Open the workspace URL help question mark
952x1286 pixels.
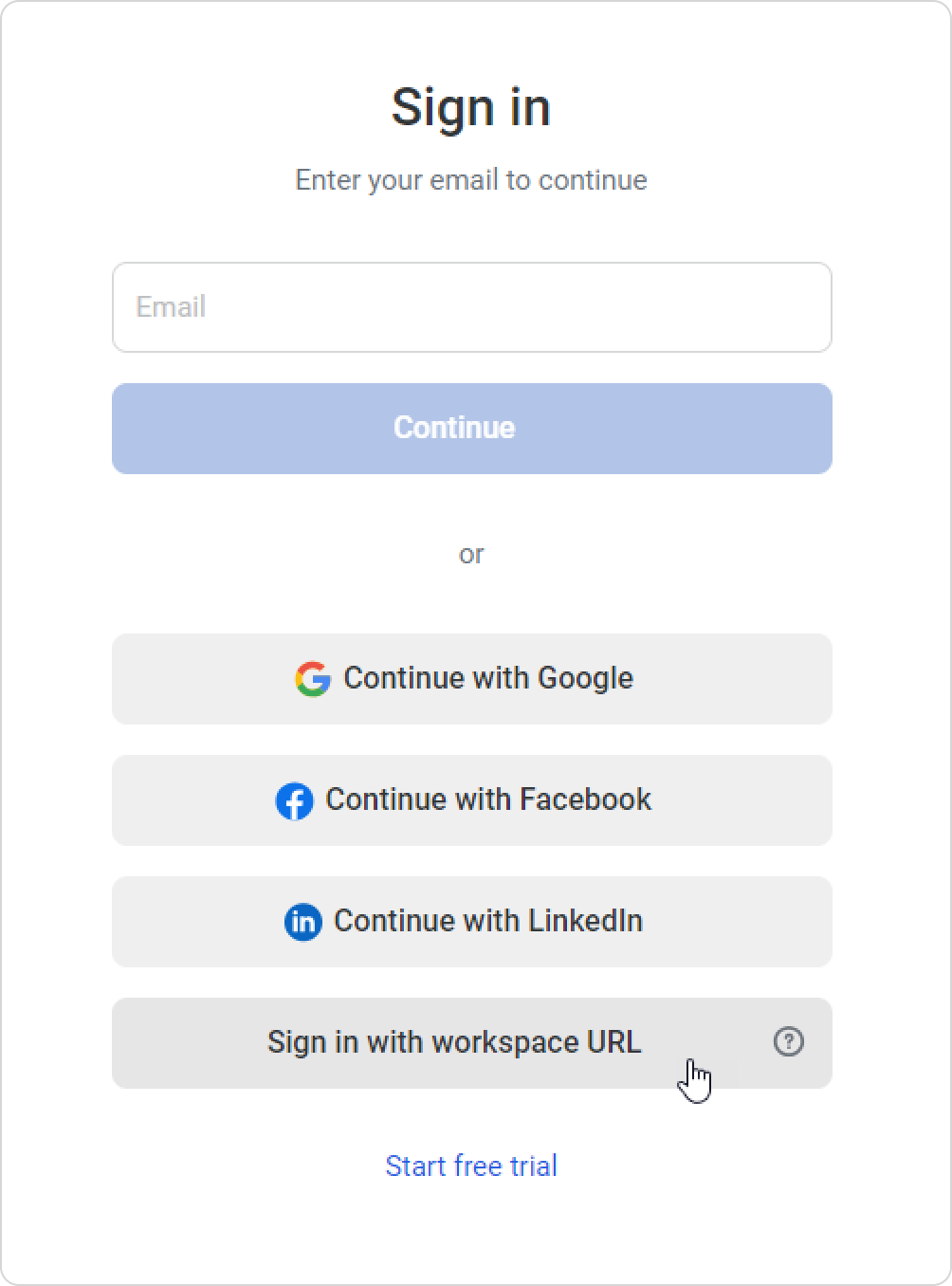pos(789,1042)
